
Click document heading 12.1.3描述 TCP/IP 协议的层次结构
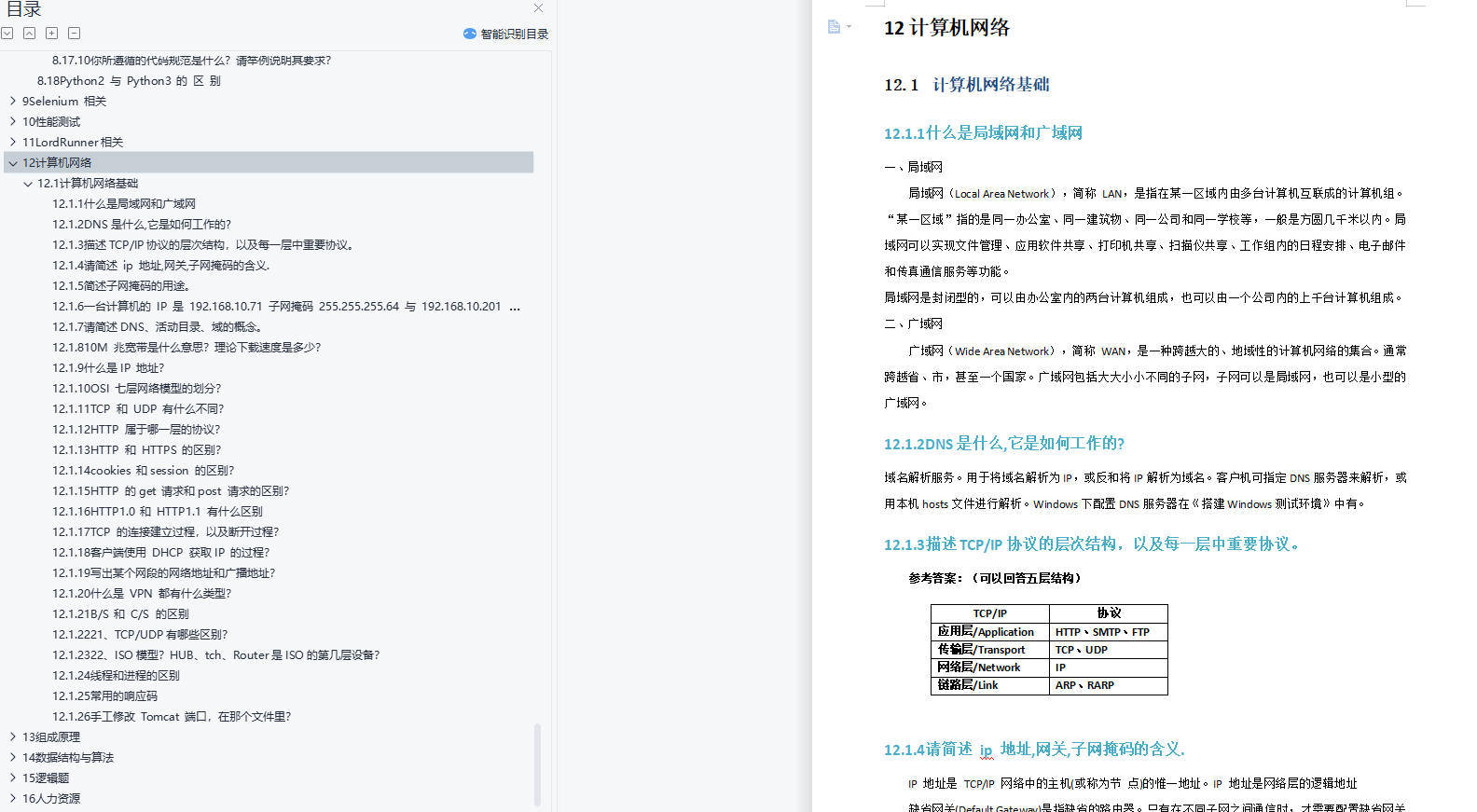point(1091,544)
